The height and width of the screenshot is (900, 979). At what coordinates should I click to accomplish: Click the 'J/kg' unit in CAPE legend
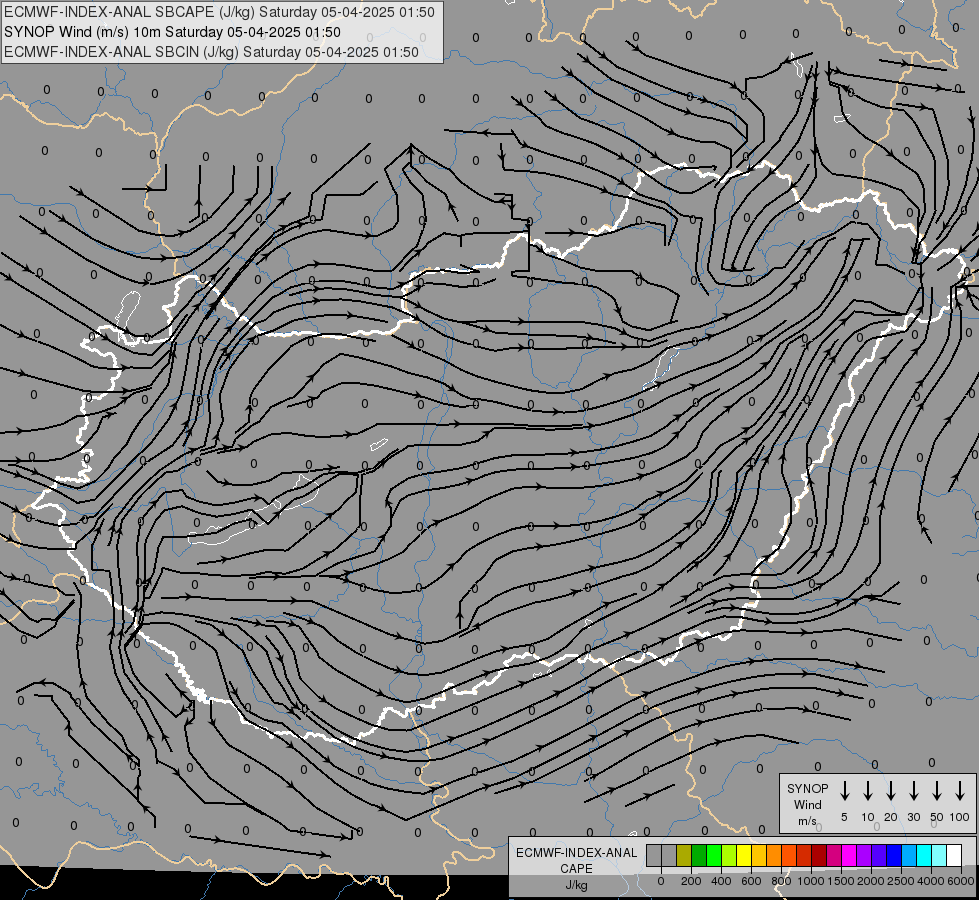pyautogui.click(x=576, y=885)
